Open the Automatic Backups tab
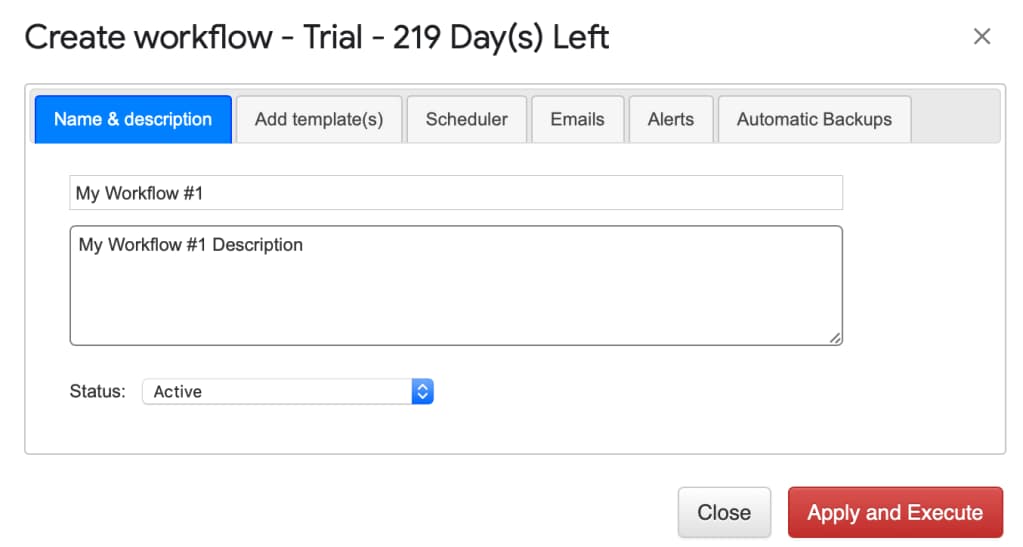The width and height of the screenshot is (1023, 547). [814, 119]
